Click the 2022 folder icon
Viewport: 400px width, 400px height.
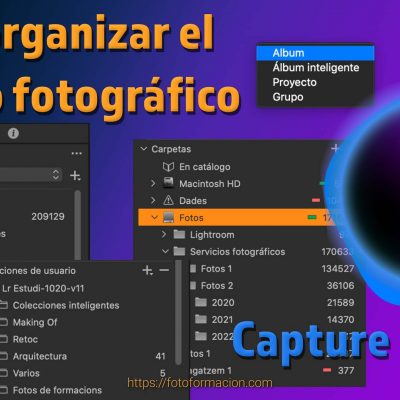[x=201, y=336]
